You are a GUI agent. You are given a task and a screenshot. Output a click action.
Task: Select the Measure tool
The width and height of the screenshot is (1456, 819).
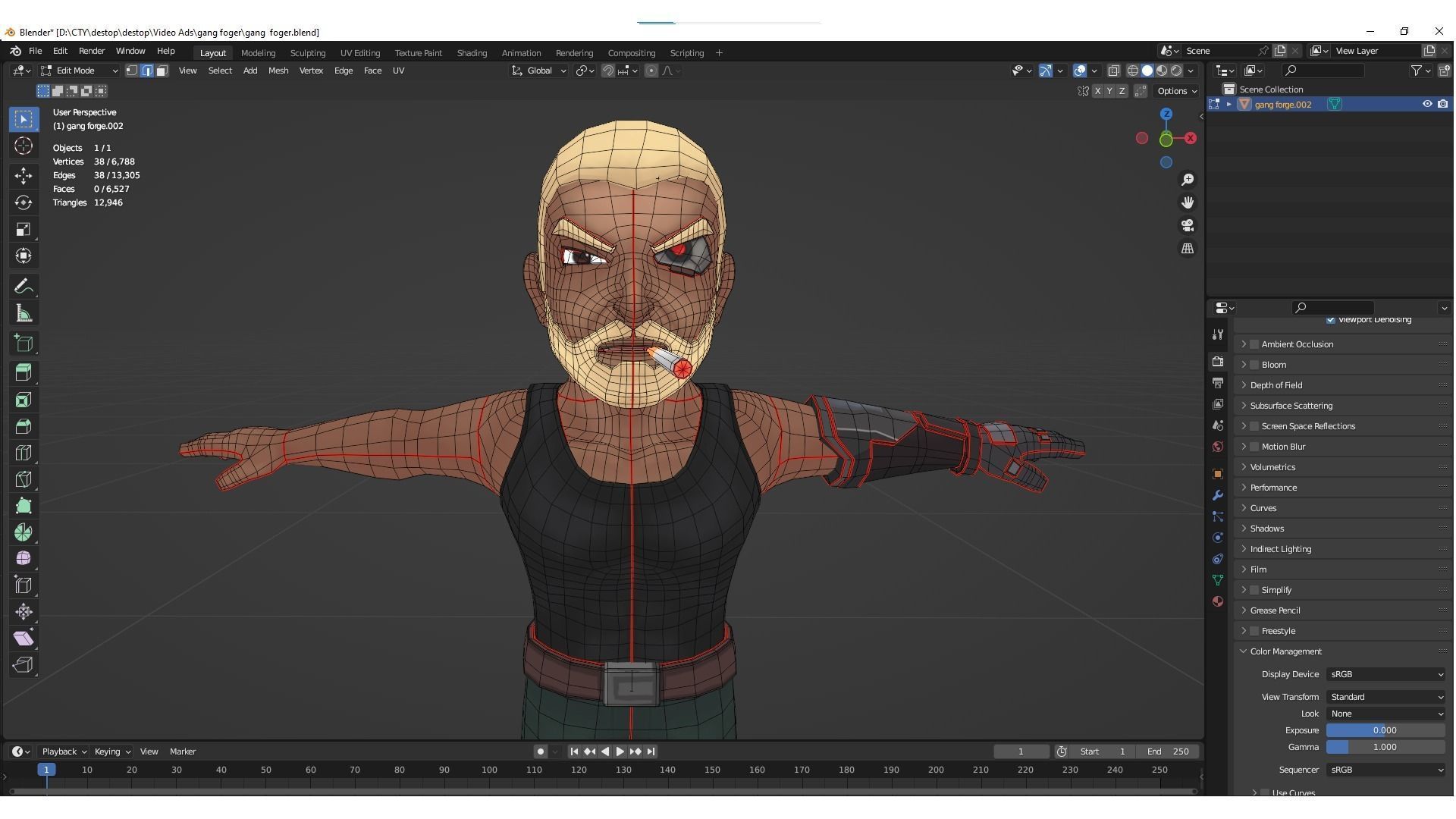pos(24,314)
